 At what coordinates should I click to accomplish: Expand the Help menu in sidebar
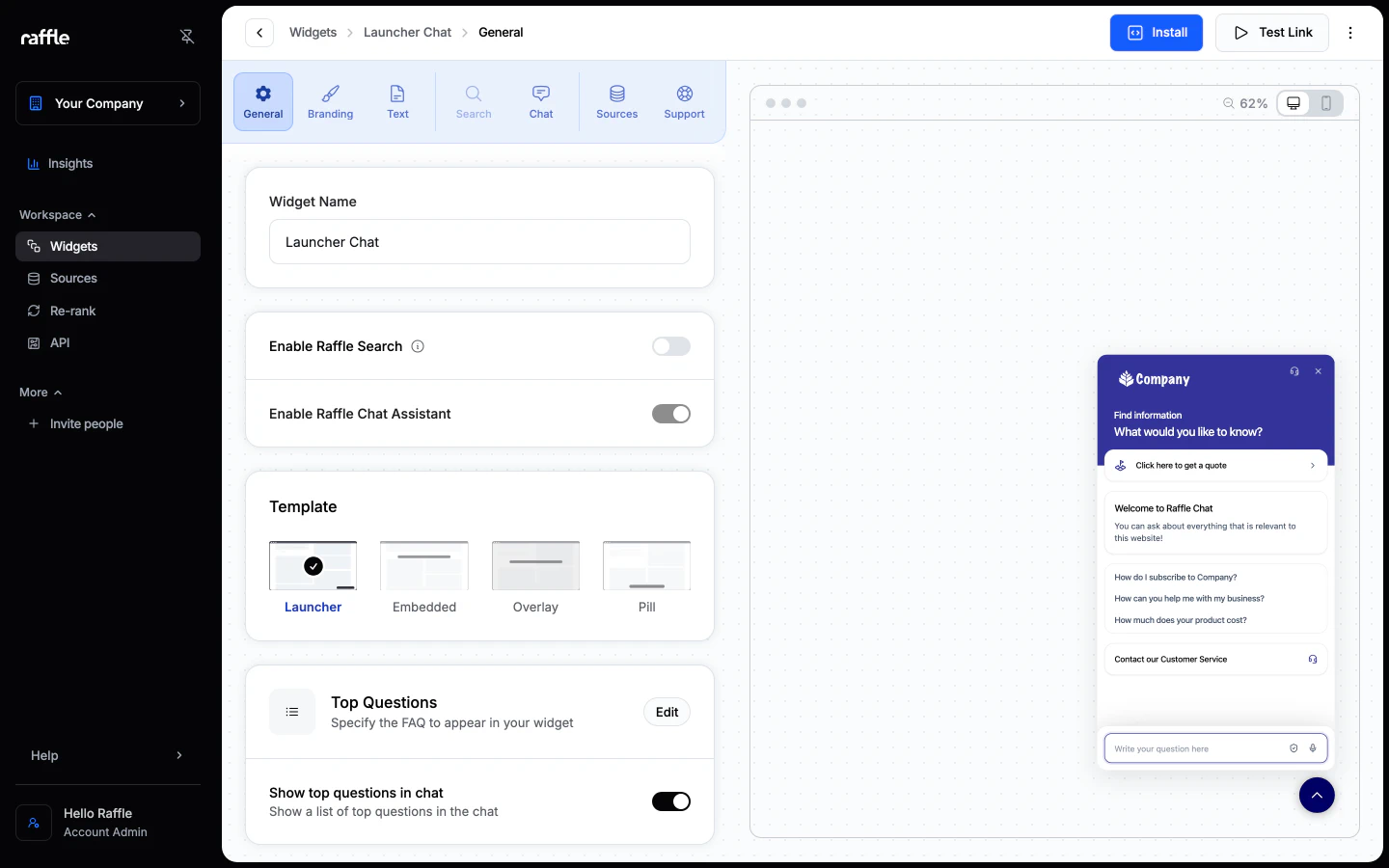pos(108,755)
